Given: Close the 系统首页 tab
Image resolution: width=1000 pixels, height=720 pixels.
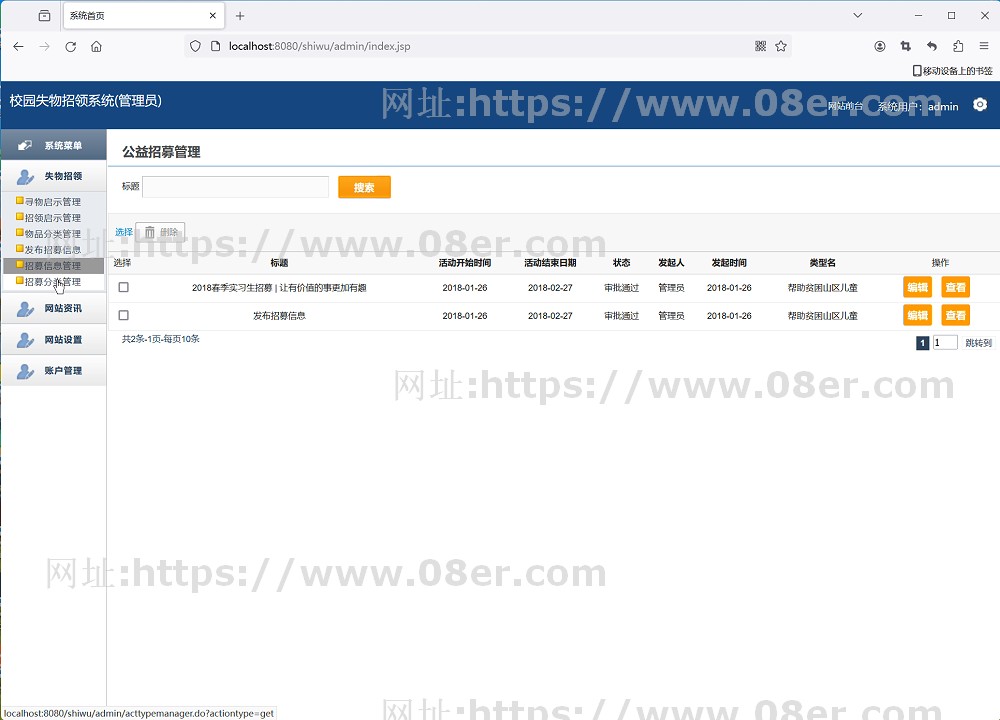Looking at the screenshot, I should click(213, 16).
